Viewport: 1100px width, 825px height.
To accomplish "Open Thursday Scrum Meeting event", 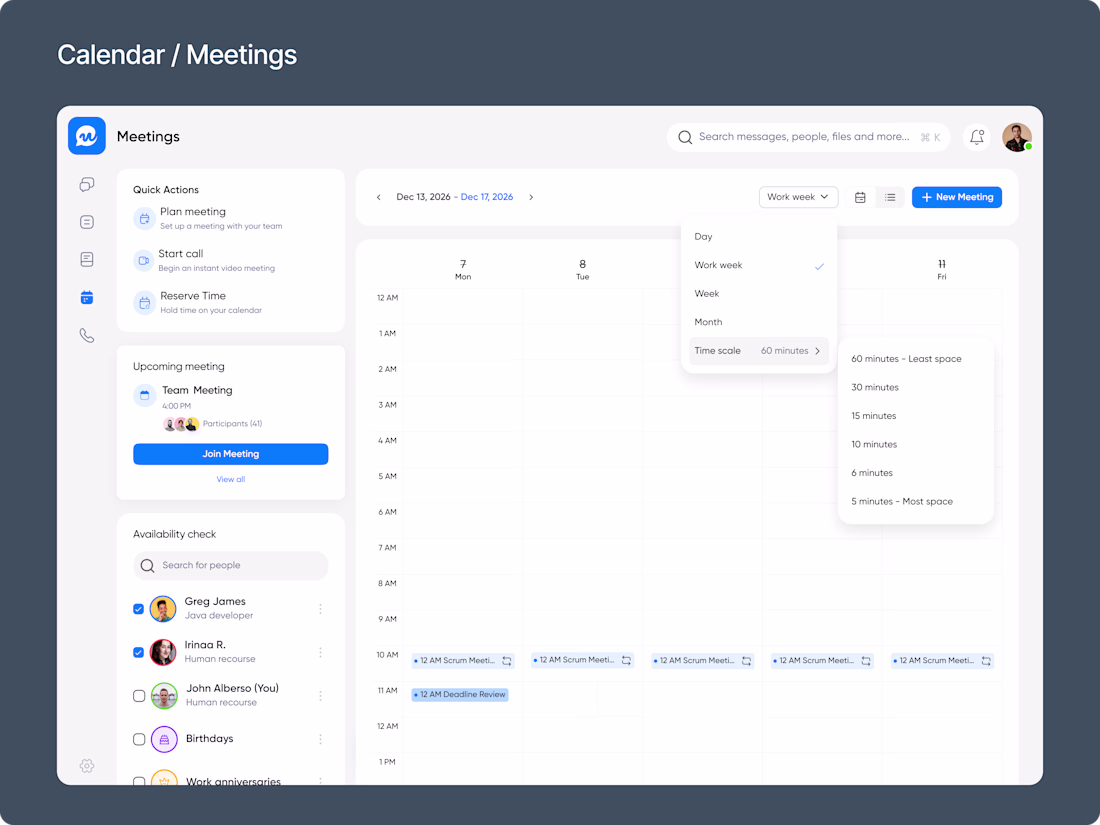I will [822, 661].
